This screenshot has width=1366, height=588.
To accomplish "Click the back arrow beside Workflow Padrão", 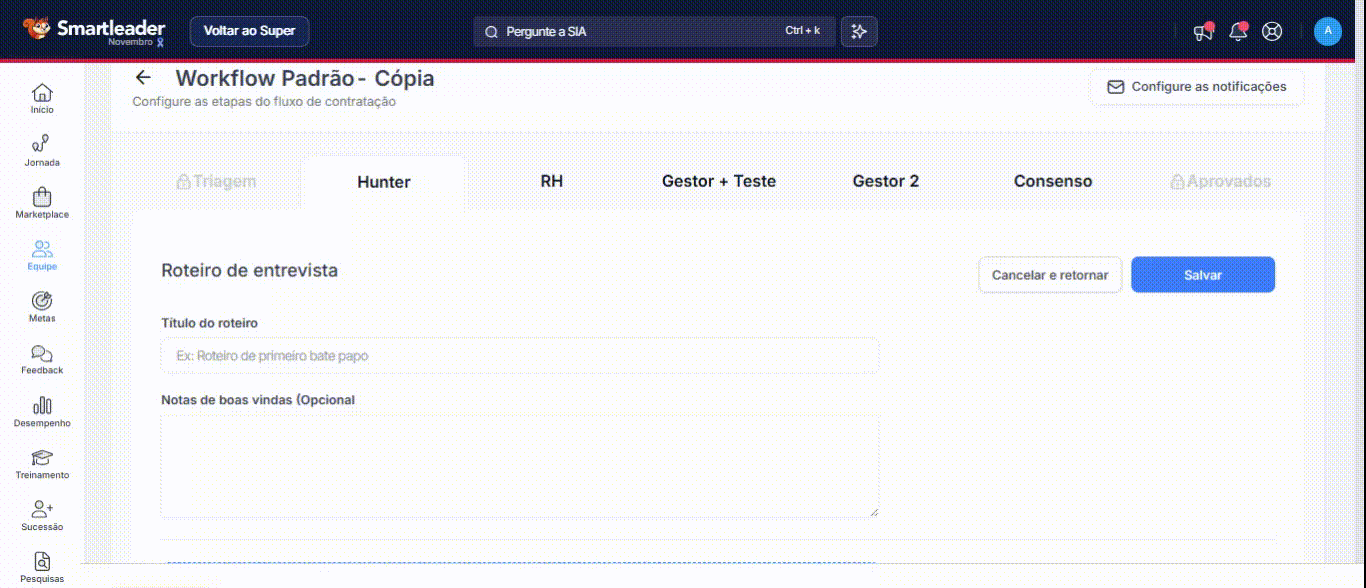I will tap(143, 78).
